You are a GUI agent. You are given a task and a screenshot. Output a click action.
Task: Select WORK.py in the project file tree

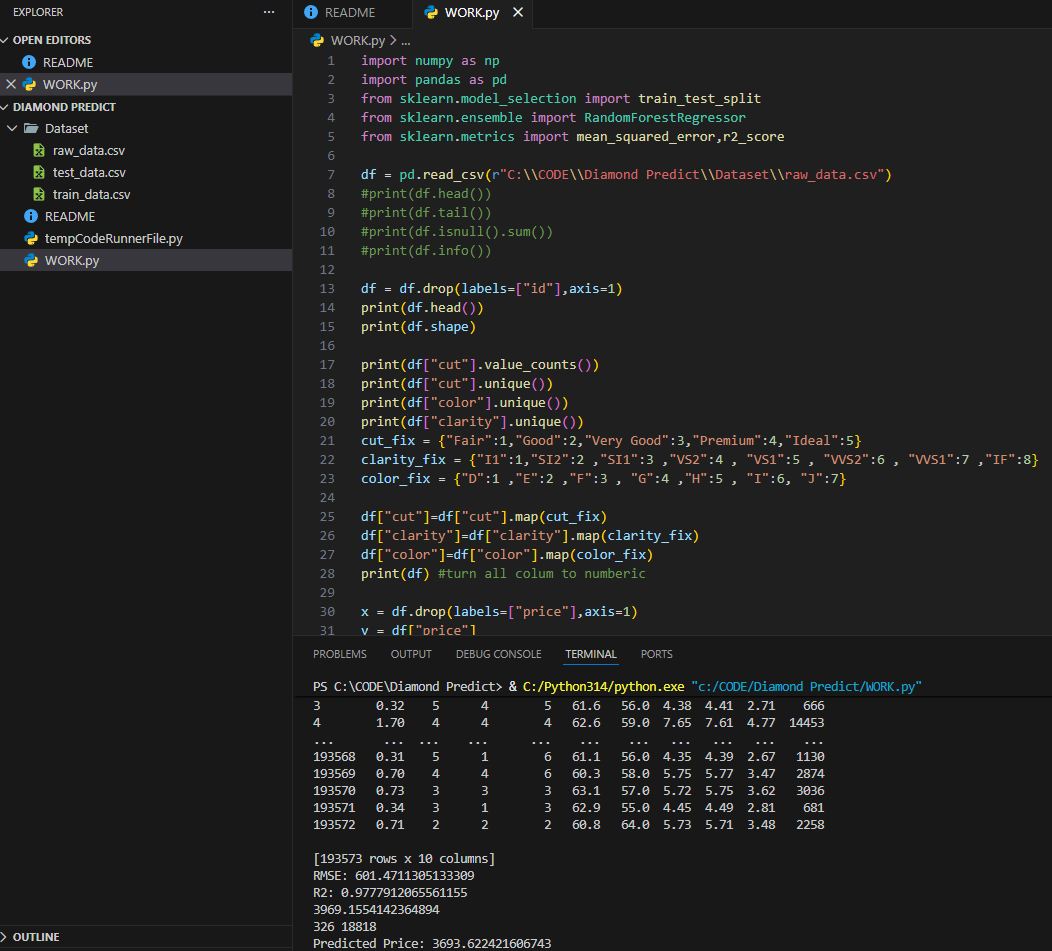pyautogui.click(x=71, y=261)
